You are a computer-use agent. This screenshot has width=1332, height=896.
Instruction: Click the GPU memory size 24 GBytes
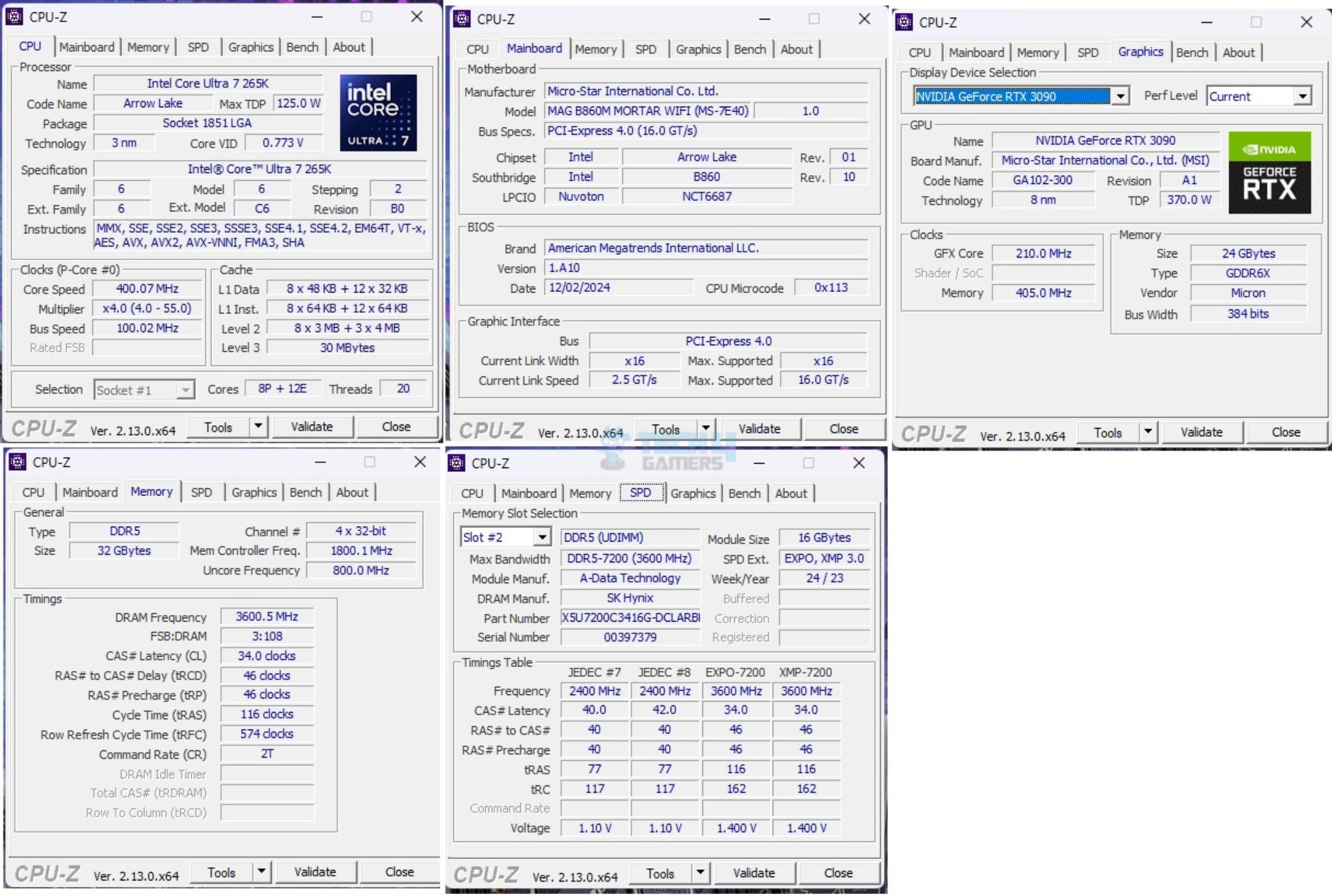(x=1249, y=254)
